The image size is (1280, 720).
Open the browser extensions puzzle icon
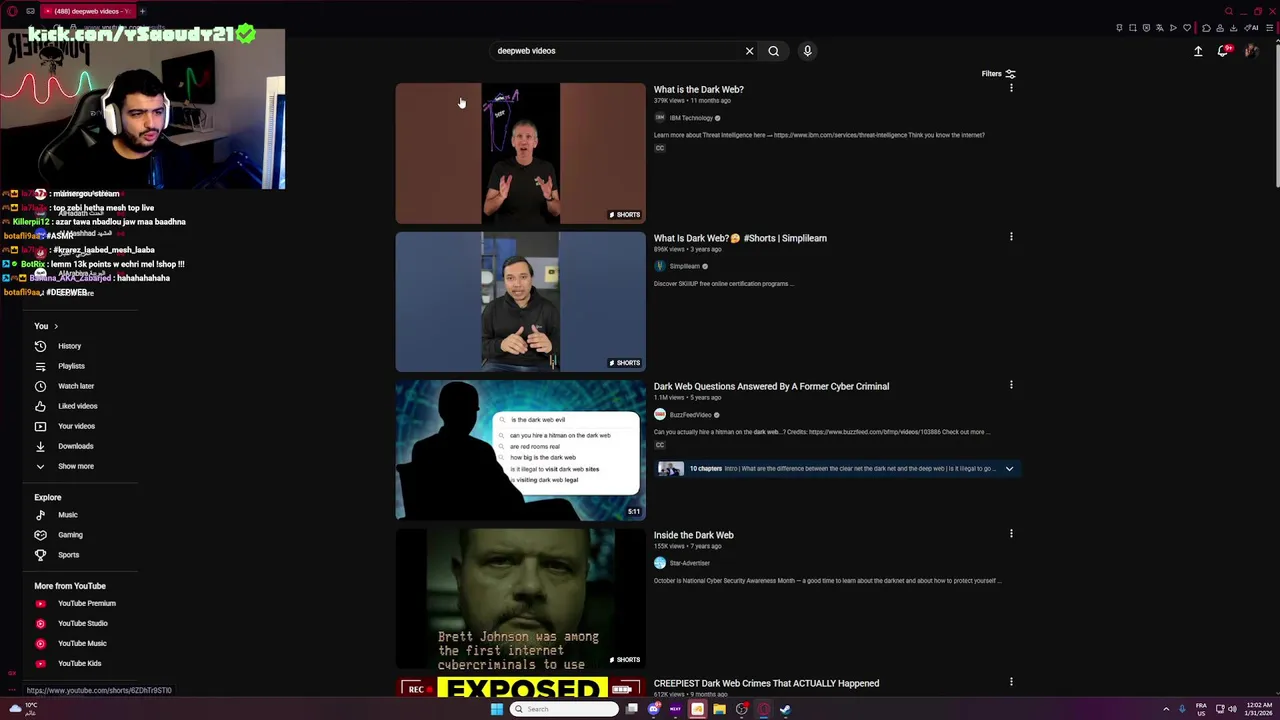click(x=1206, y=28)
